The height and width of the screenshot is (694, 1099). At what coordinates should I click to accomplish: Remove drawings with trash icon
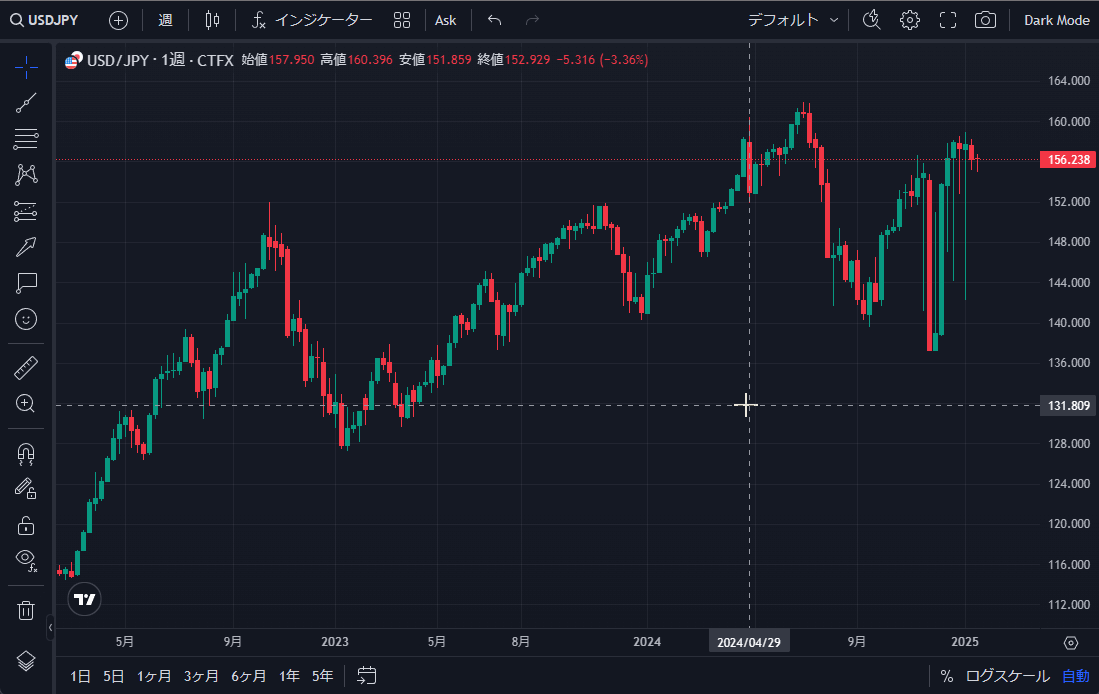26,610
